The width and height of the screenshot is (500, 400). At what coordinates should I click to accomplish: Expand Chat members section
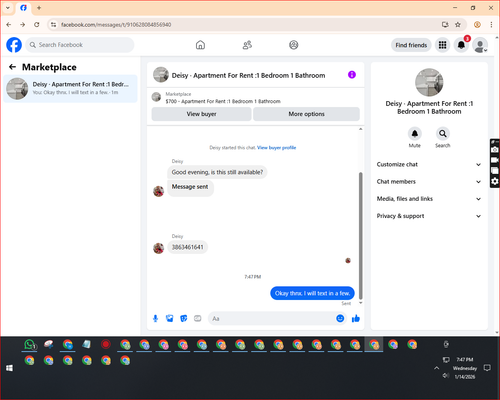point(429,182)
